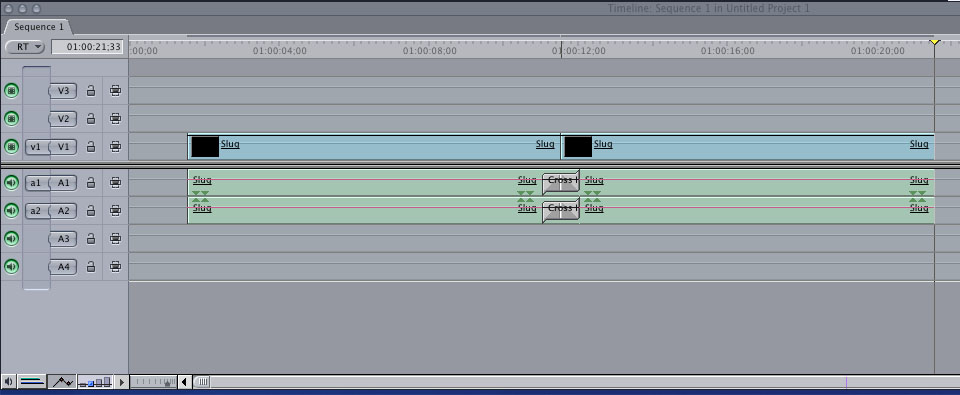The image size is (960, 395).
Task: Select the track height control
Action: point(95,382)
